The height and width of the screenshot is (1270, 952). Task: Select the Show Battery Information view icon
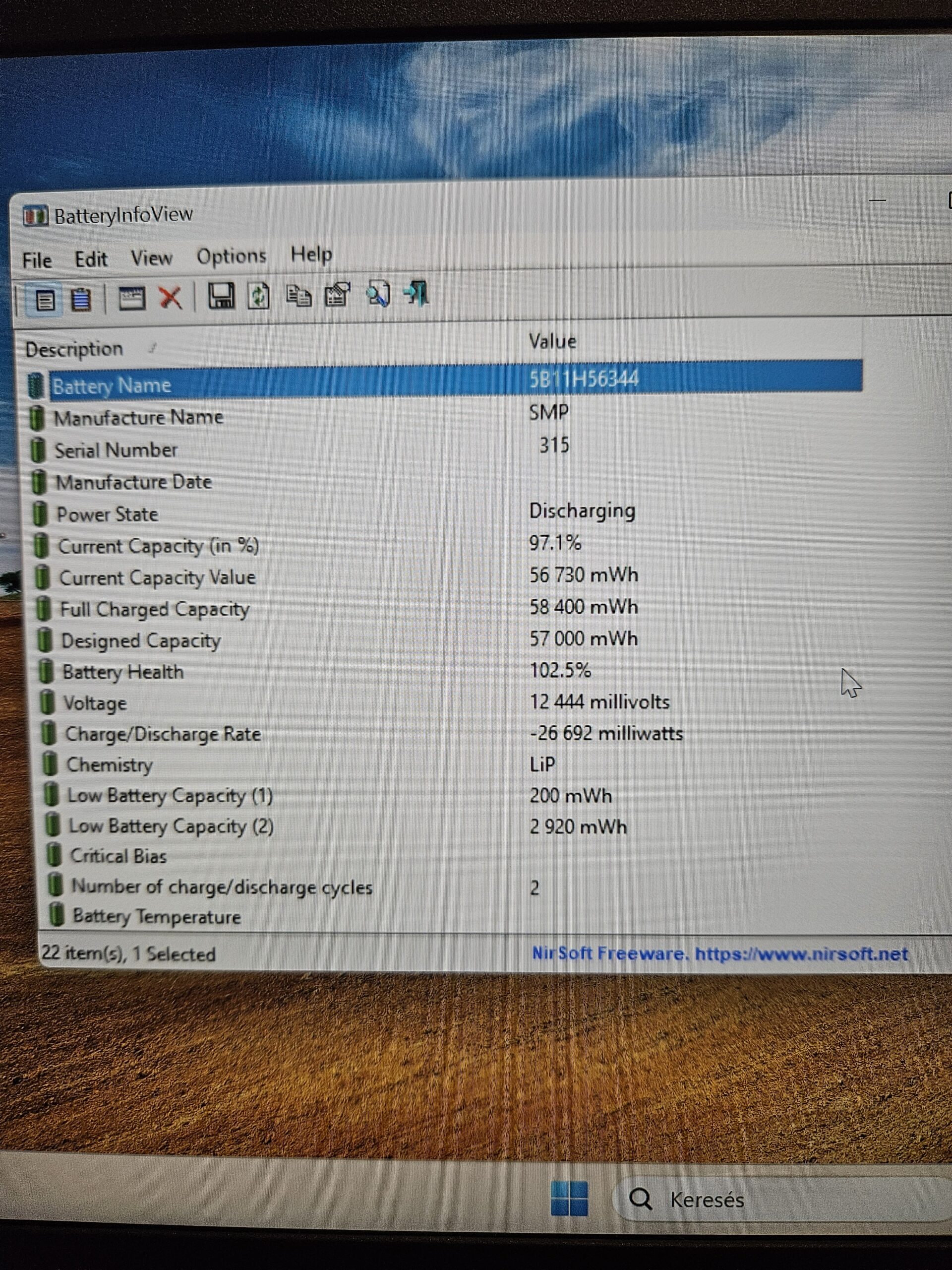click(x=45, y=300)
